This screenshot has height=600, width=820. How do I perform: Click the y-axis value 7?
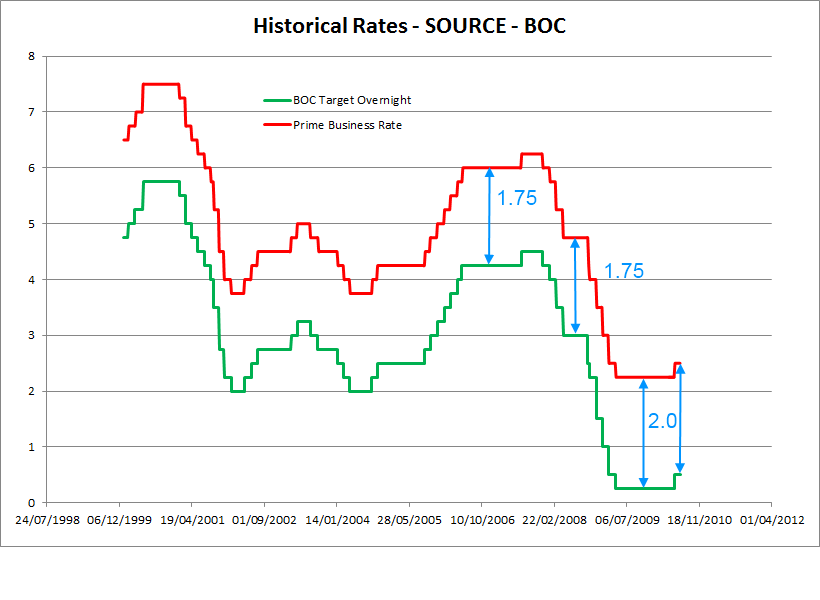point(31,112)
